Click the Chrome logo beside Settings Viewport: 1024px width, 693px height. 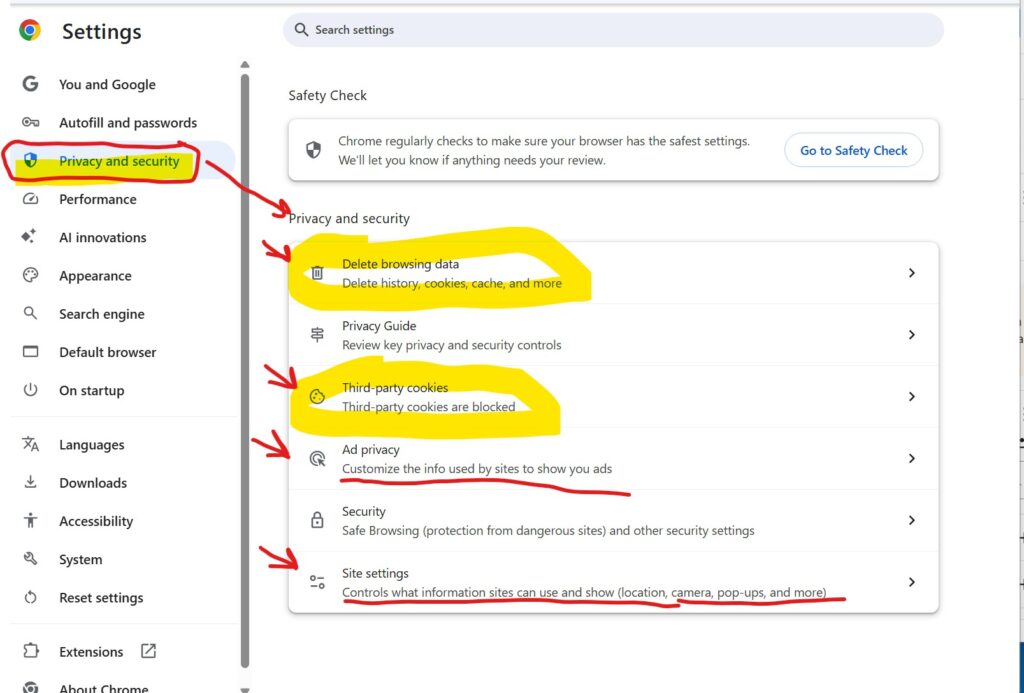[x=29, y=31]
